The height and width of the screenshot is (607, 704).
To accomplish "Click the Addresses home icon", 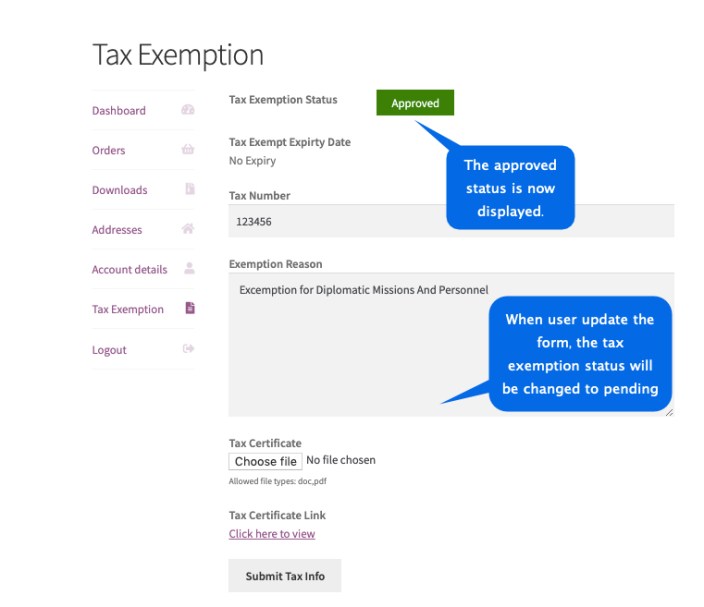I will tap(188, 229).
